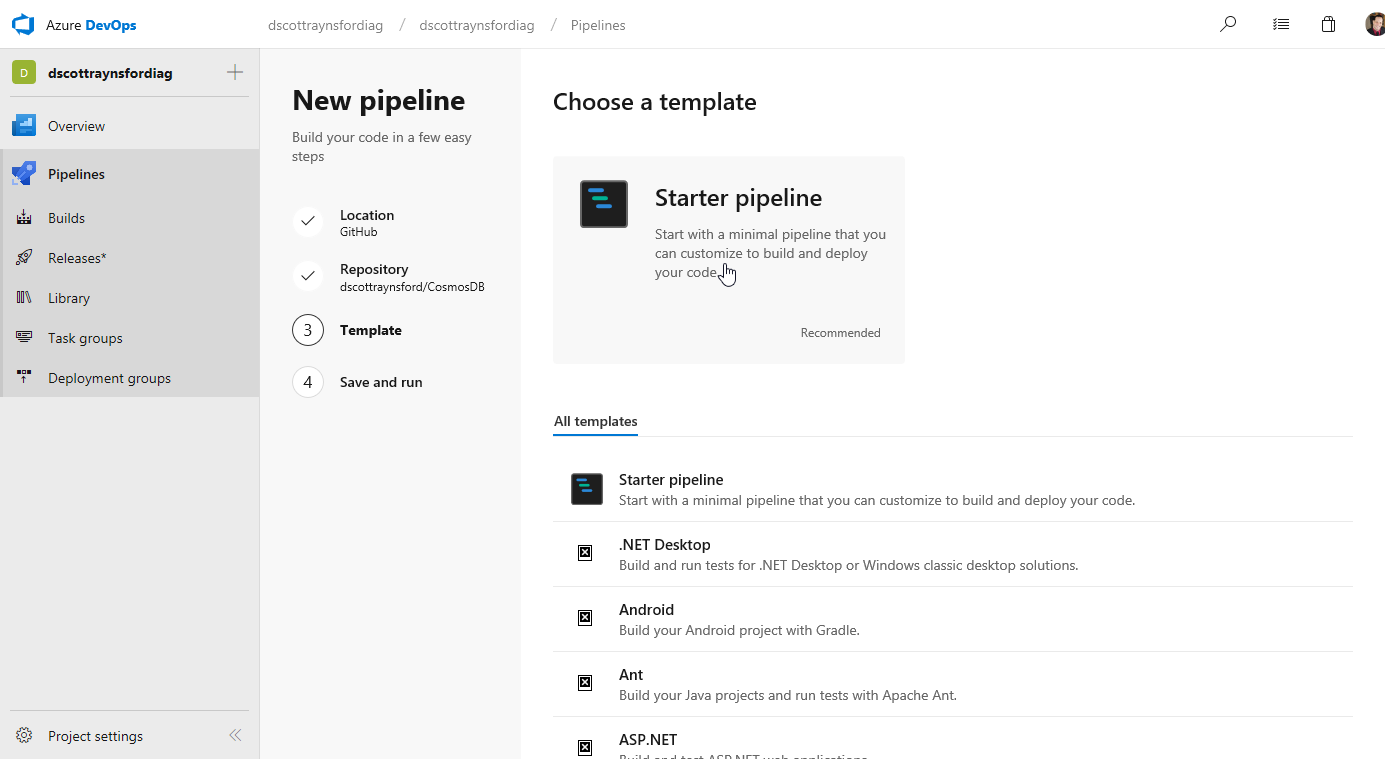Open the user profile avatar
This screenshot has height=759, width=1385.
[x=1375, y=25]
